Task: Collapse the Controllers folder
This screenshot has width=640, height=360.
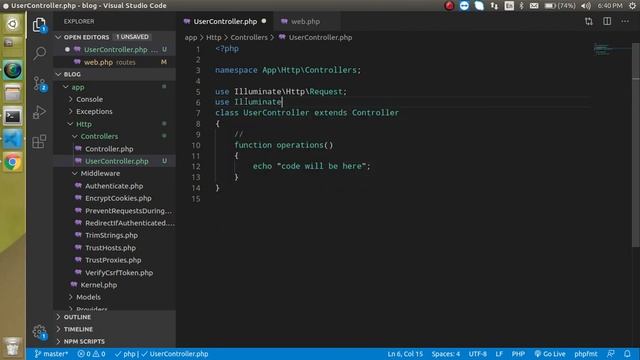Action: [115, 136]
